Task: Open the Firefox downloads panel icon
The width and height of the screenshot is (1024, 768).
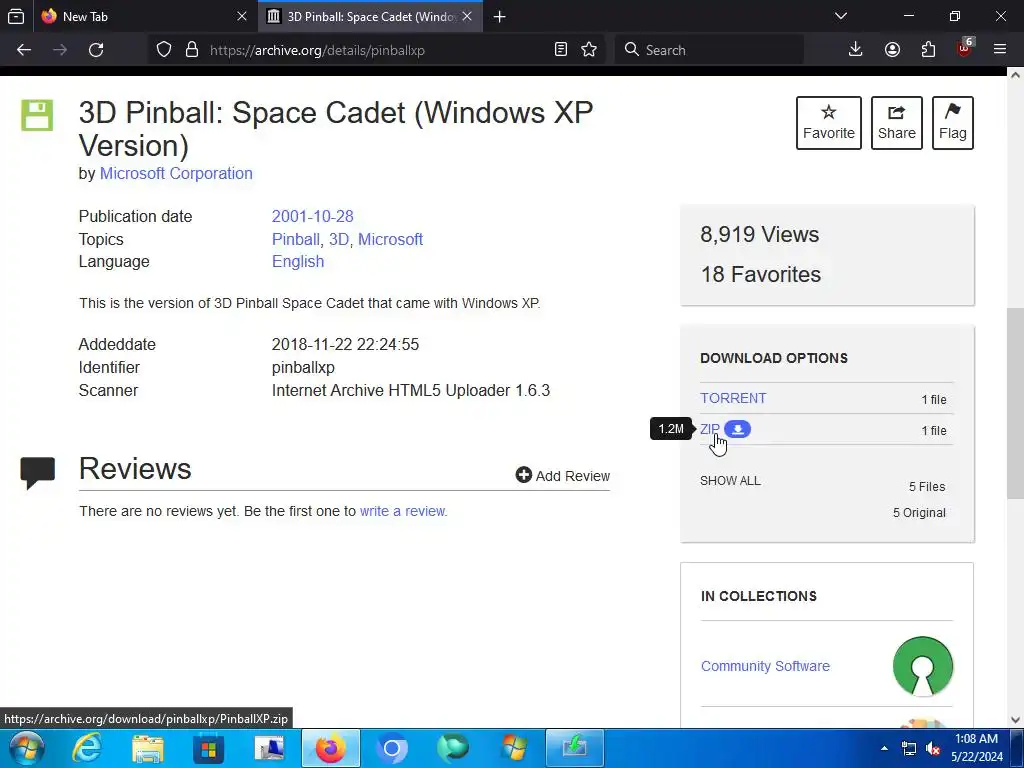Action: pyautogui.click(x=856, y=50)
